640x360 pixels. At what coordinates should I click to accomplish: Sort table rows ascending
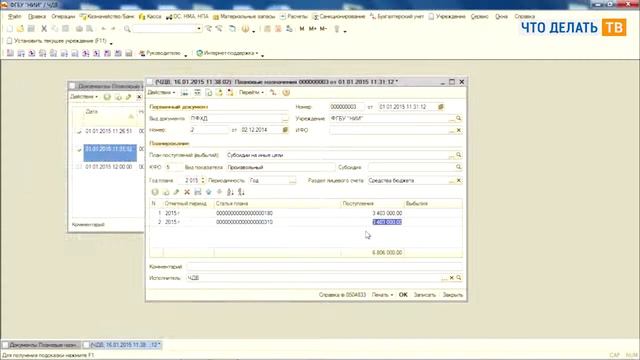[230, 192]
